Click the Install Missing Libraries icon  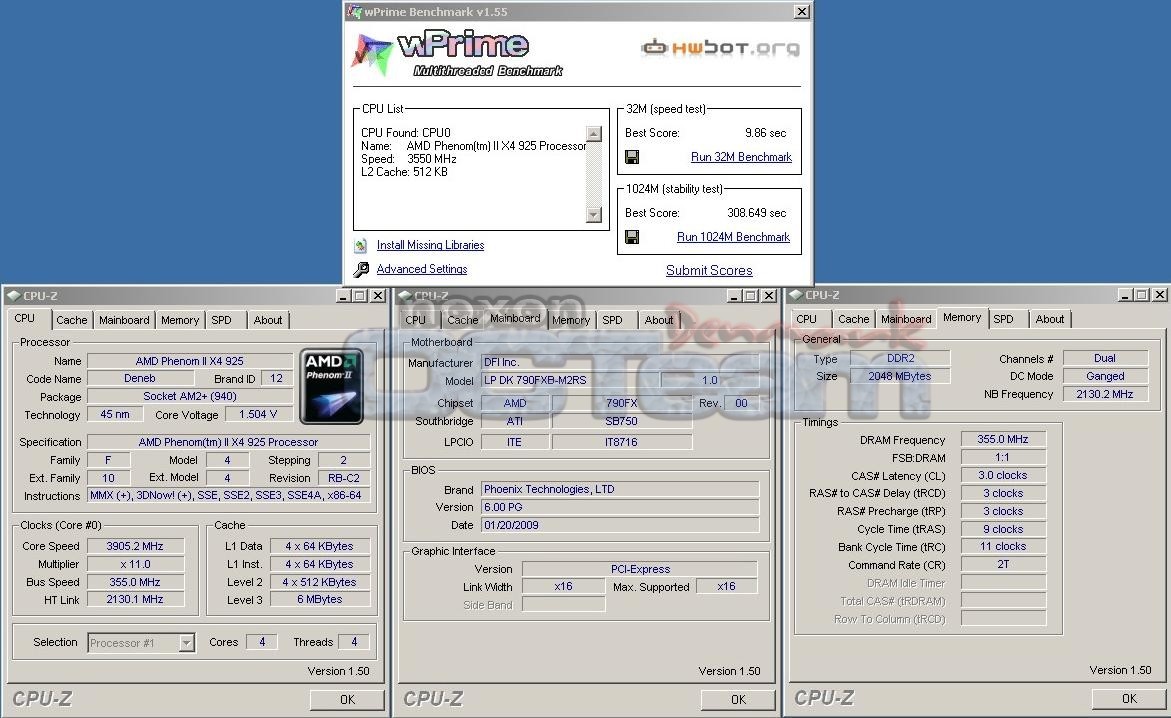coord(361,245)
